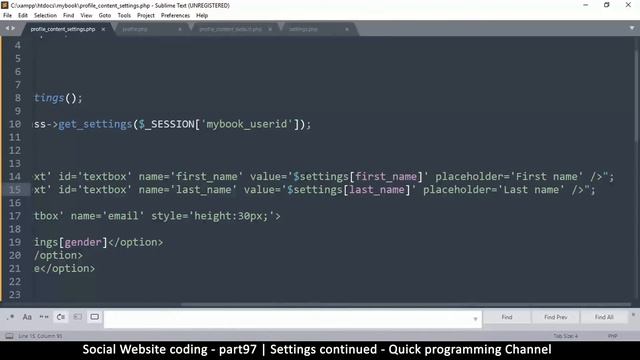Close the fourth file tab
The height and width of the screenshot is (360, 640).
[x=347, y=29]
